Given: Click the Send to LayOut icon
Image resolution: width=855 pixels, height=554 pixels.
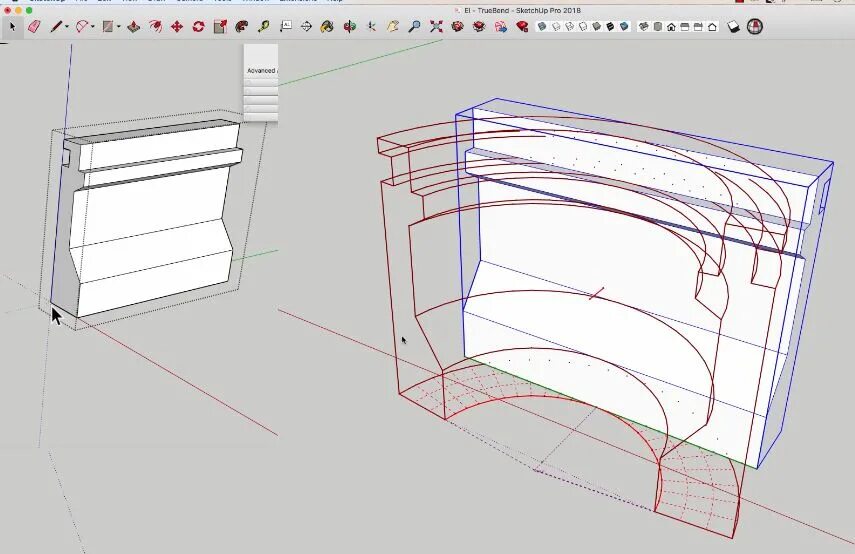Looking at the screenshot, I should click(x=501, y=26).
